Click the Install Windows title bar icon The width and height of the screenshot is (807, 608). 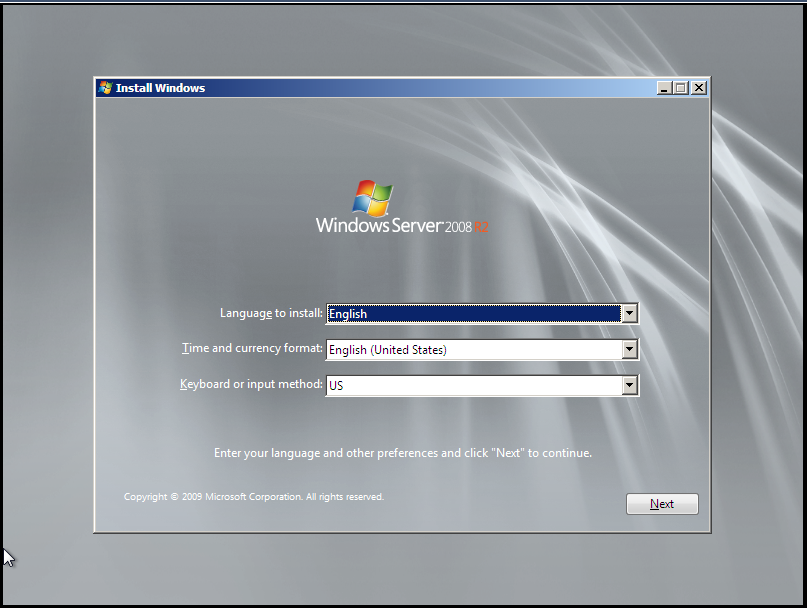tap(105, 88)
